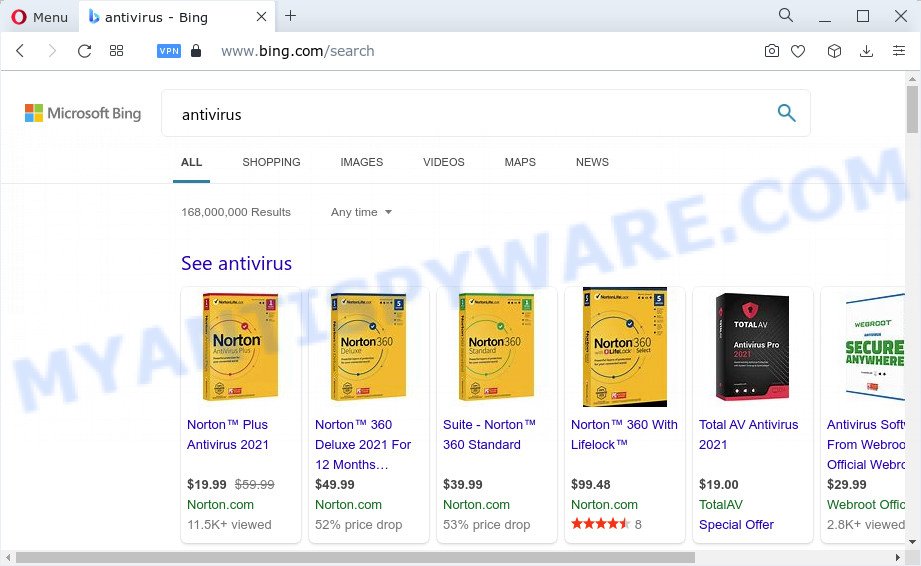
Task: Open Norton Plus Antivirus 2021 link
Action: pyautogui.click(x=228, y=434)
